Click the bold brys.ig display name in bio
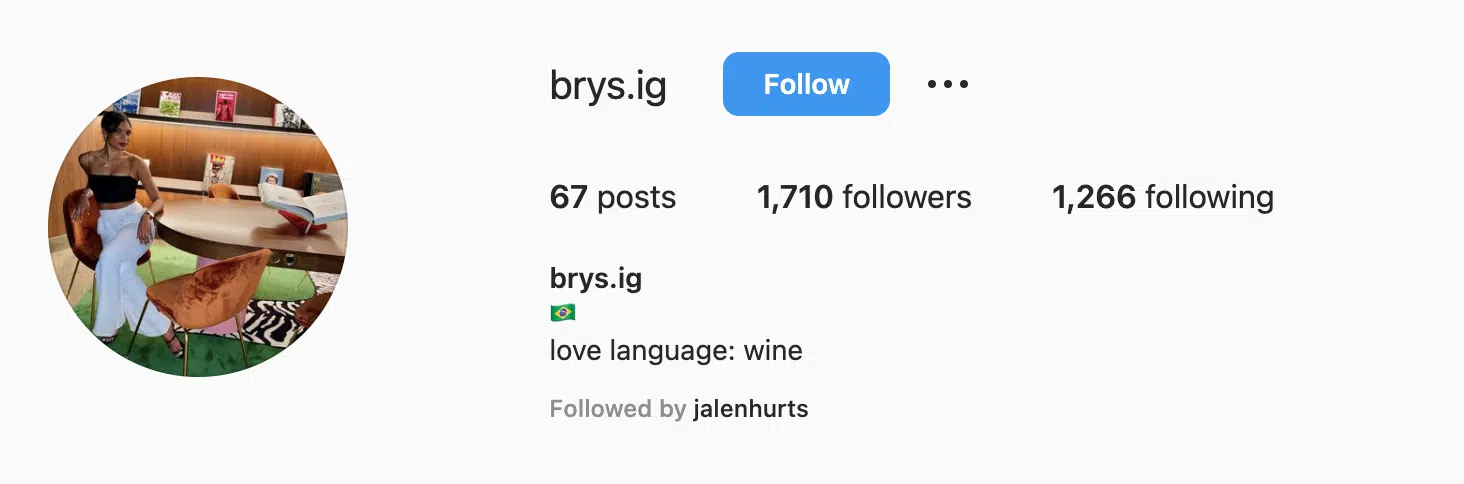Screen dimensions: 1464x484 [x=596, y=279]
